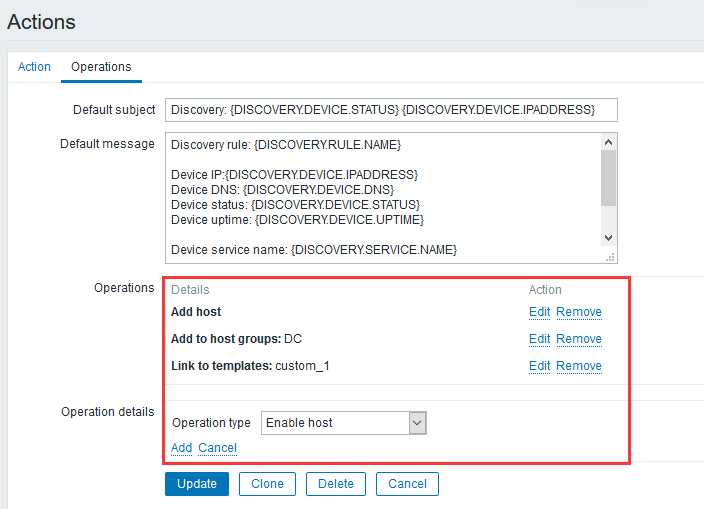The image size is (704, 509).
Task: Click the textarea resize handle
Action: pyautogui.click(x=610, y=257)
